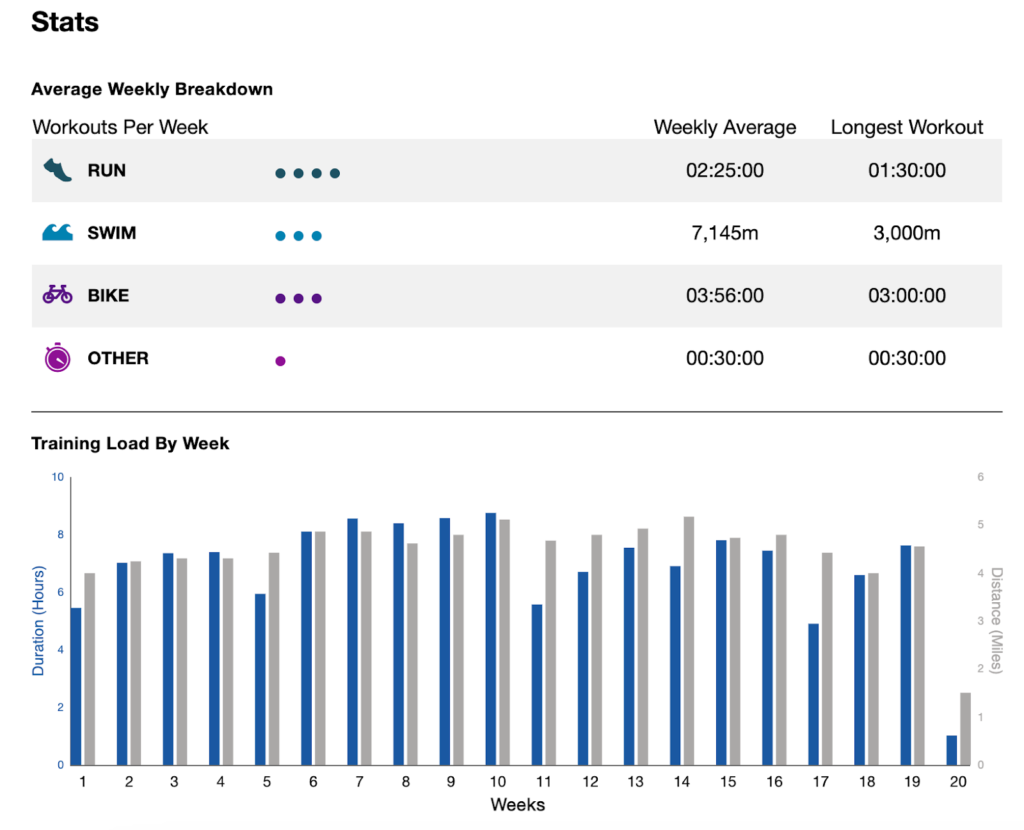Click the stopwatch icon beside OTHER
This screenshot has height=830, width=1024.
point(58,358)
